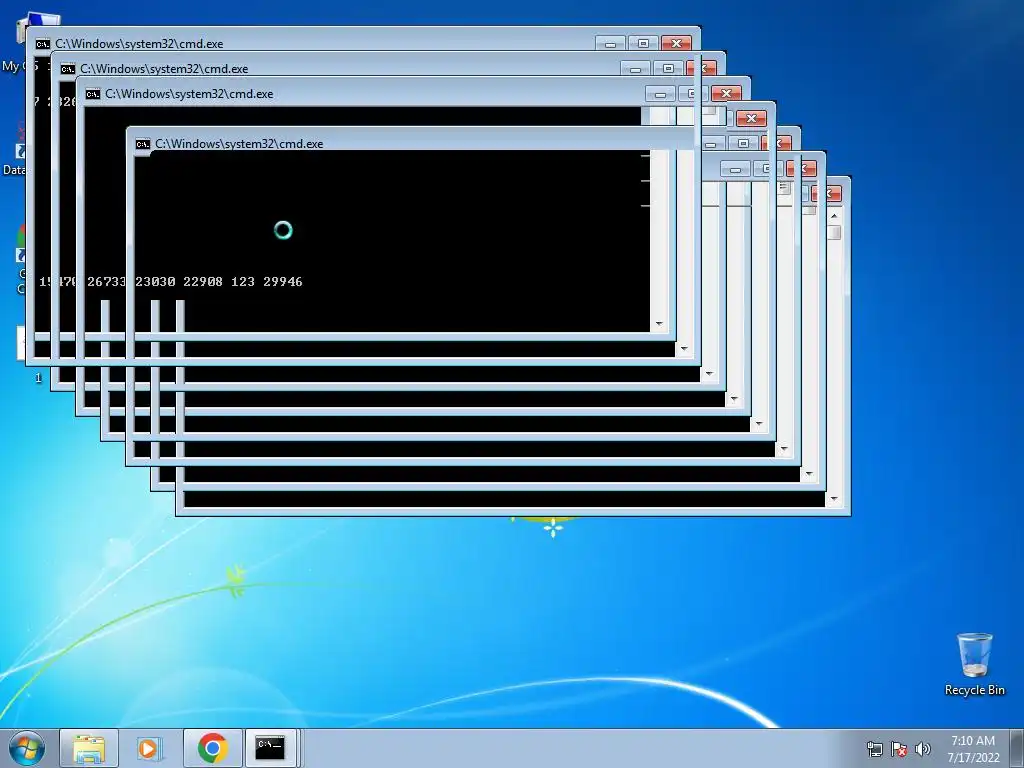Click the cmd icon in the second-highest title bar
Viewport: 1024px width, 768px height.
68,69
